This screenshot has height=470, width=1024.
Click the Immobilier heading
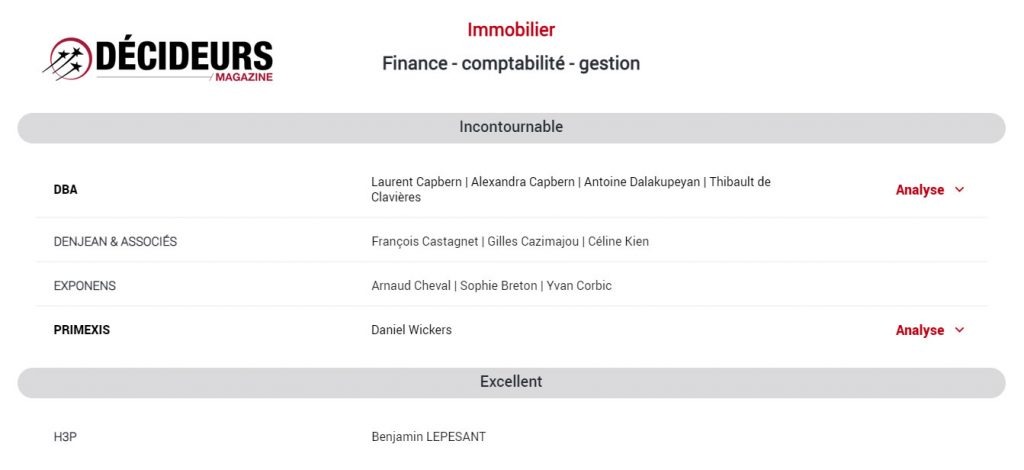pyautogui.click(x=511, y=29)
